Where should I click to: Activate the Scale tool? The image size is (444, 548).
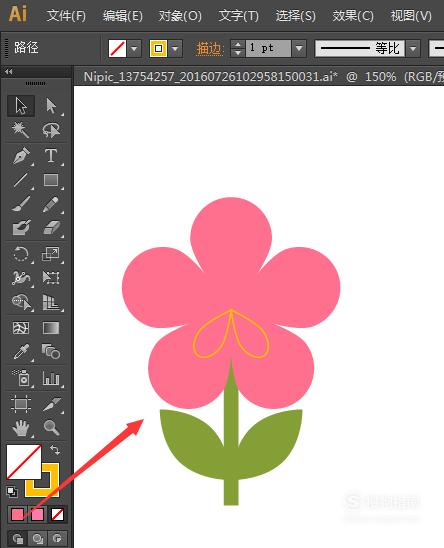[51, 254]
